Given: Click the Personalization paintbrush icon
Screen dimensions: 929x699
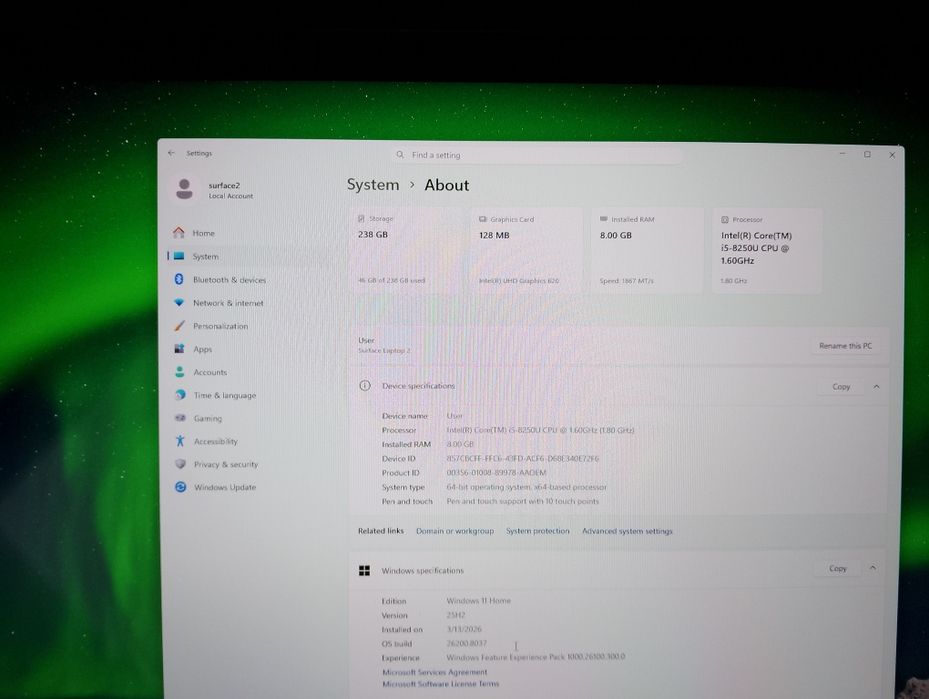Looking at the screenshot, I should [179, 326].
